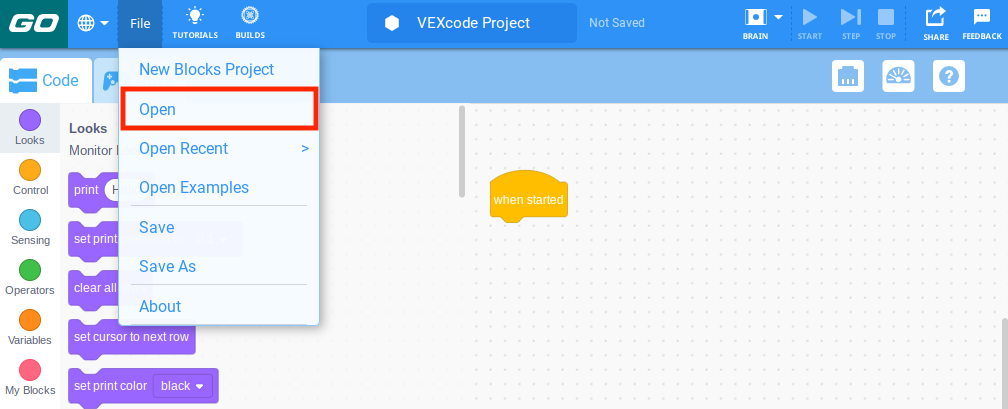Choose Save As in File menu

[167, 267]
